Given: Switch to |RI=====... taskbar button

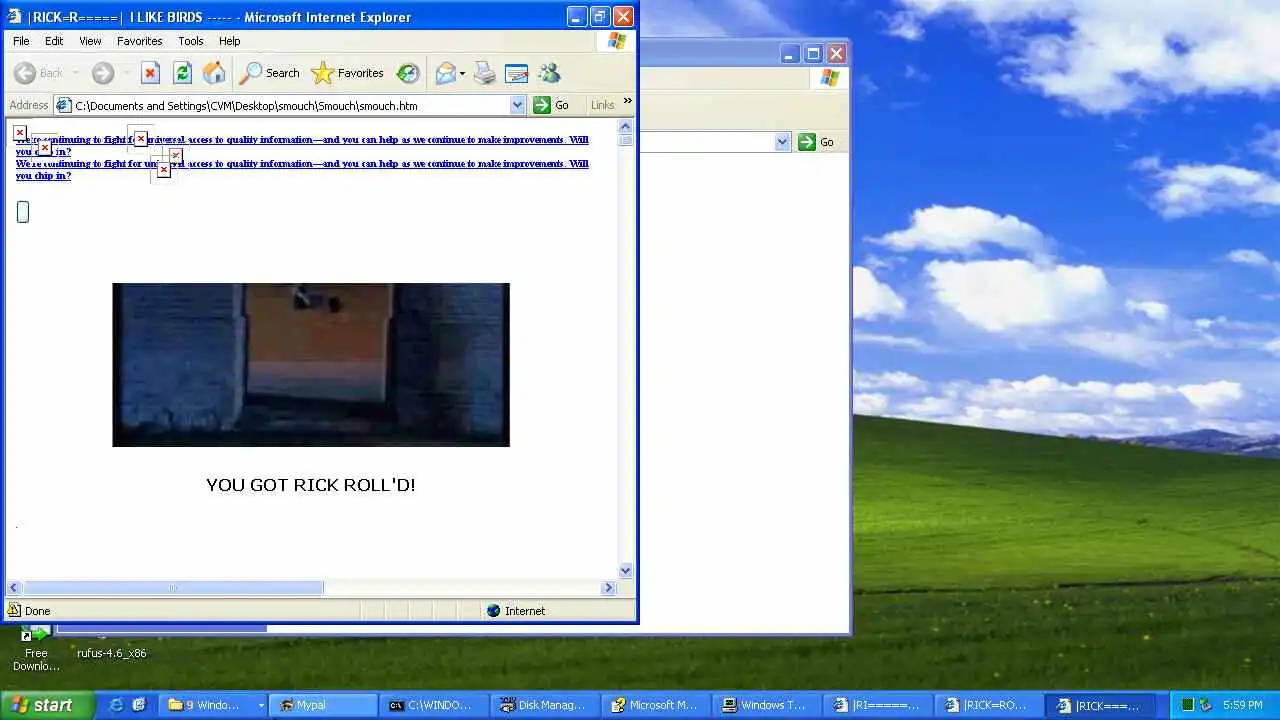Looking at the screenshot, I should click(878, 705).
